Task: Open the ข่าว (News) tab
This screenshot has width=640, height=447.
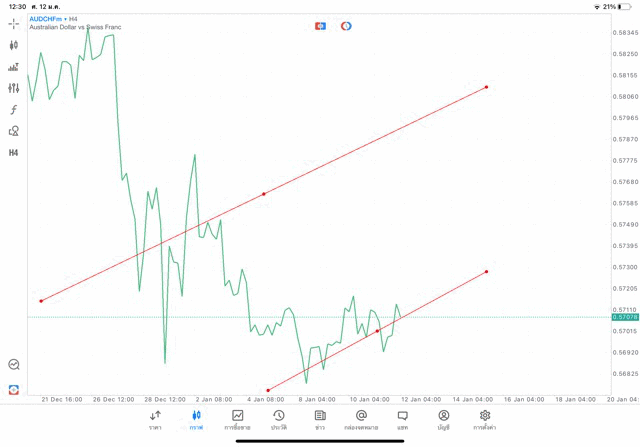Action: pos(320,419)
